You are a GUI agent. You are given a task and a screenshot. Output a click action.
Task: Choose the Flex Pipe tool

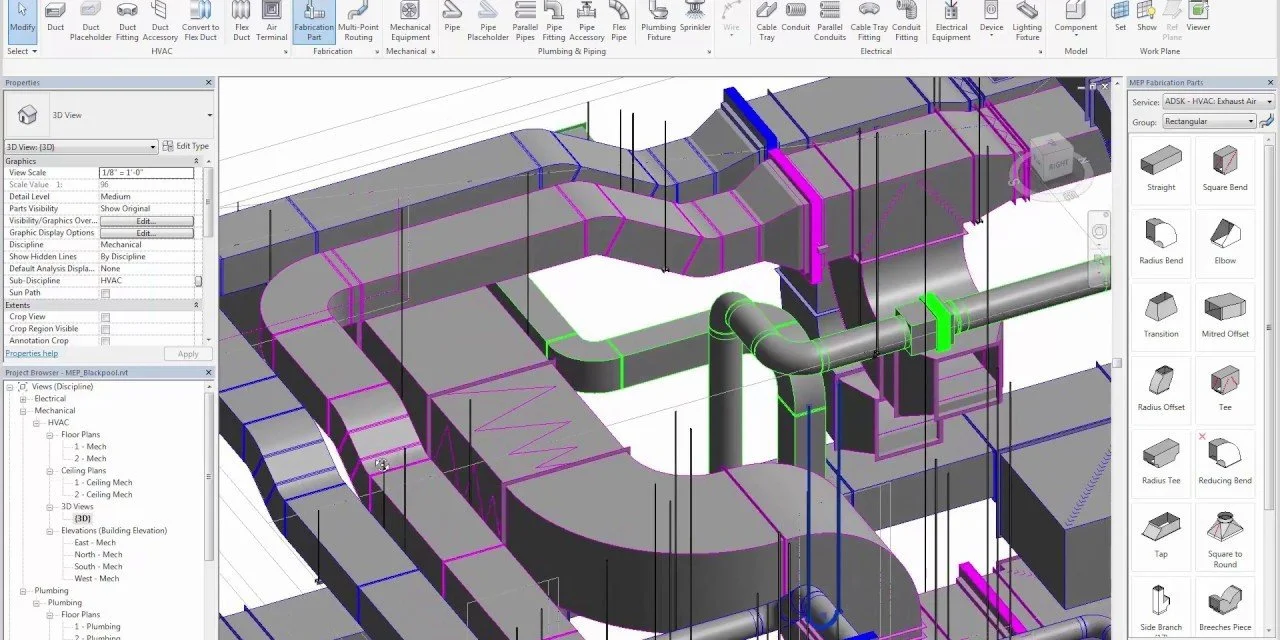619,20
